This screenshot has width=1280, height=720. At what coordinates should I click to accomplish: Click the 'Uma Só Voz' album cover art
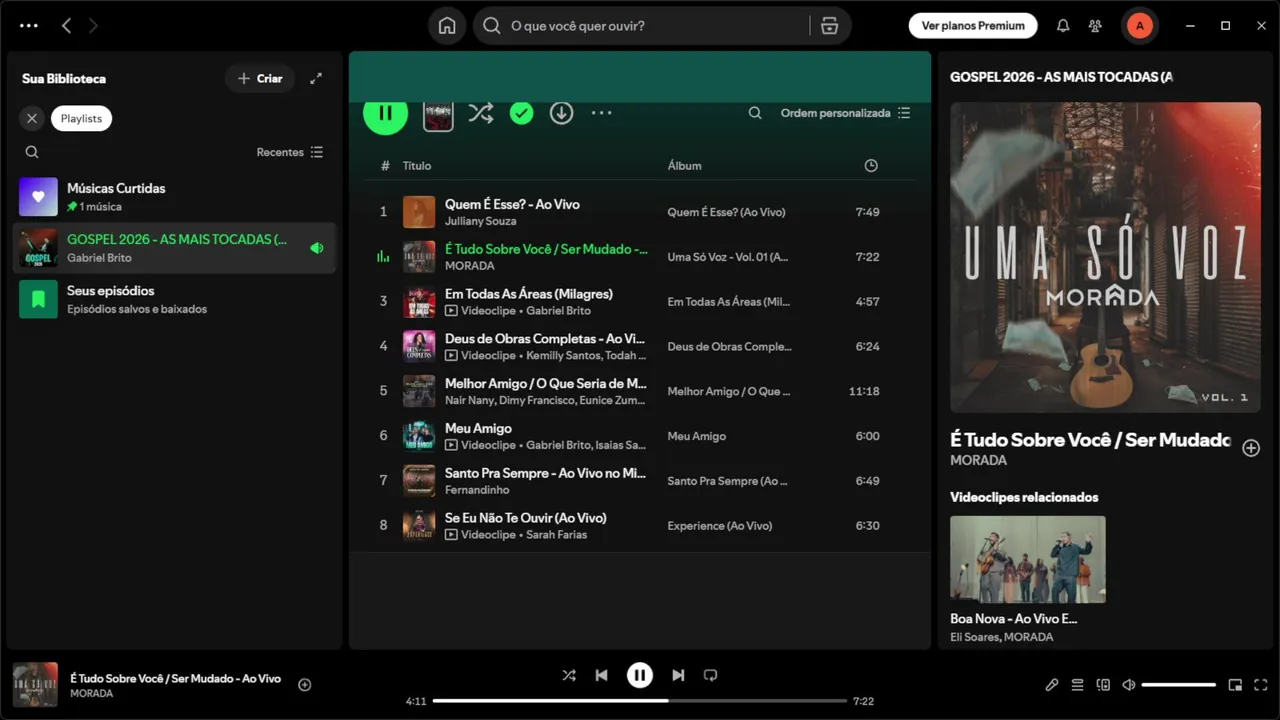1105,257
